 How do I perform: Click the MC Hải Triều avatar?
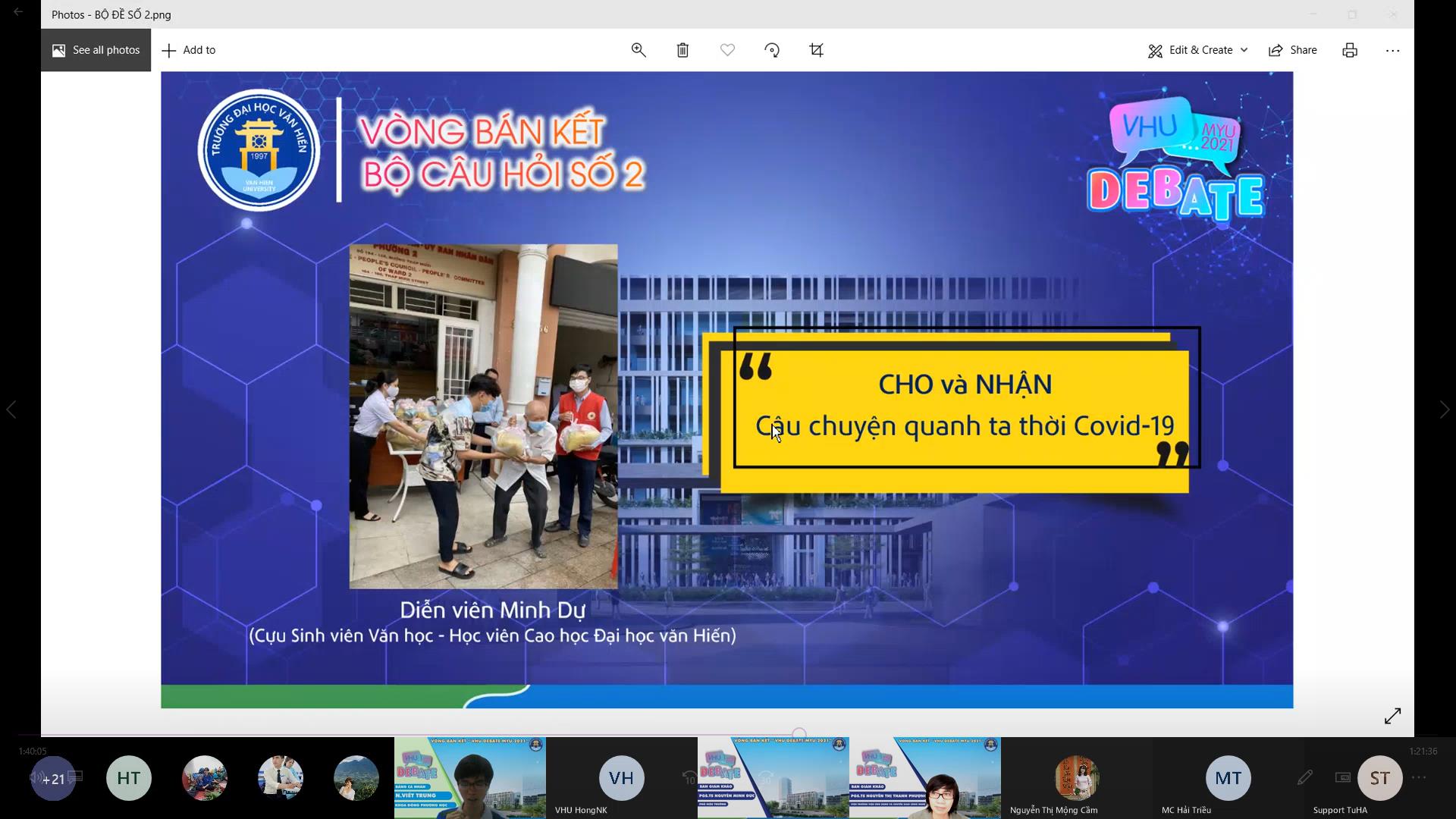tap(1228, 778)
